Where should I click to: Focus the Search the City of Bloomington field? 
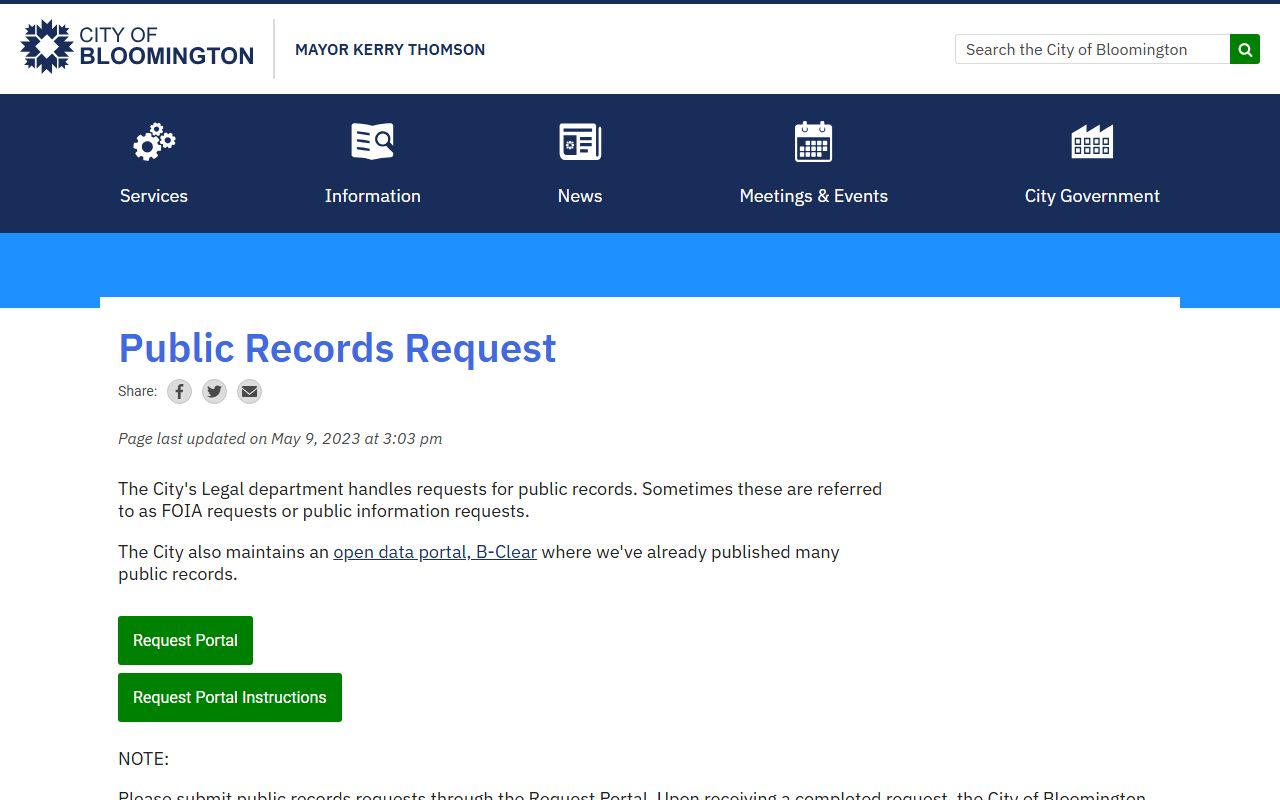(x=1093, y=49)
